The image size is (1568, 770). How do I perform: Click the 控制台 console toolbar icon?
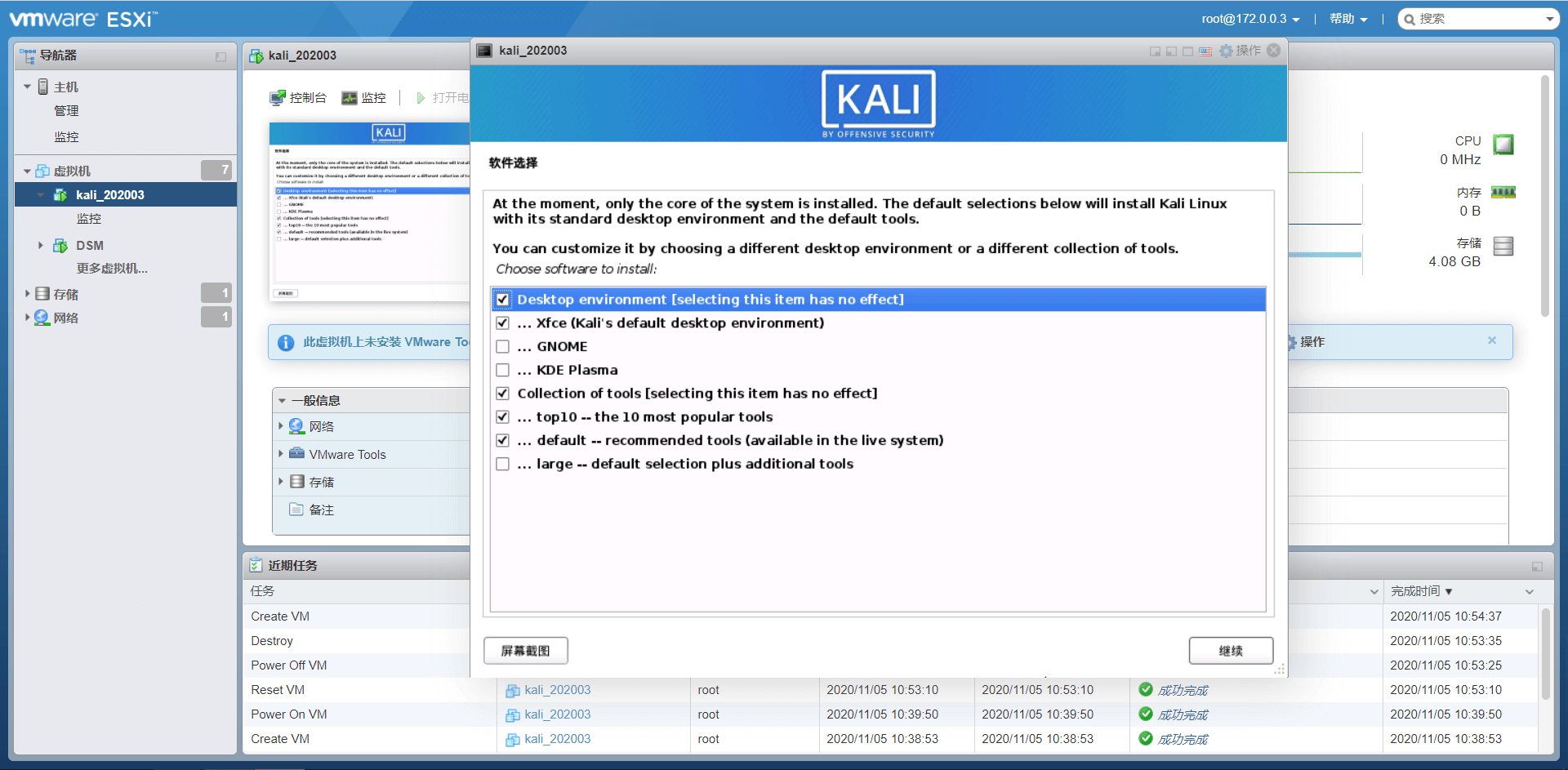(278, 98)
